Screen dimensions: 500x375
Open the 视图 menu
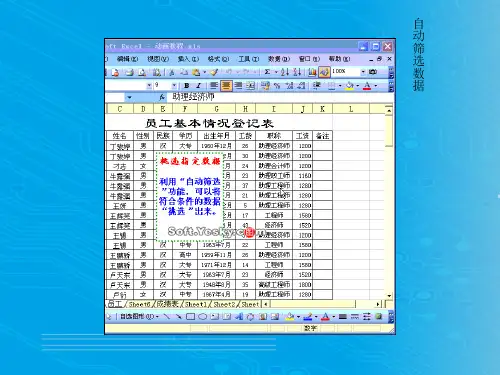click(158, 59)
